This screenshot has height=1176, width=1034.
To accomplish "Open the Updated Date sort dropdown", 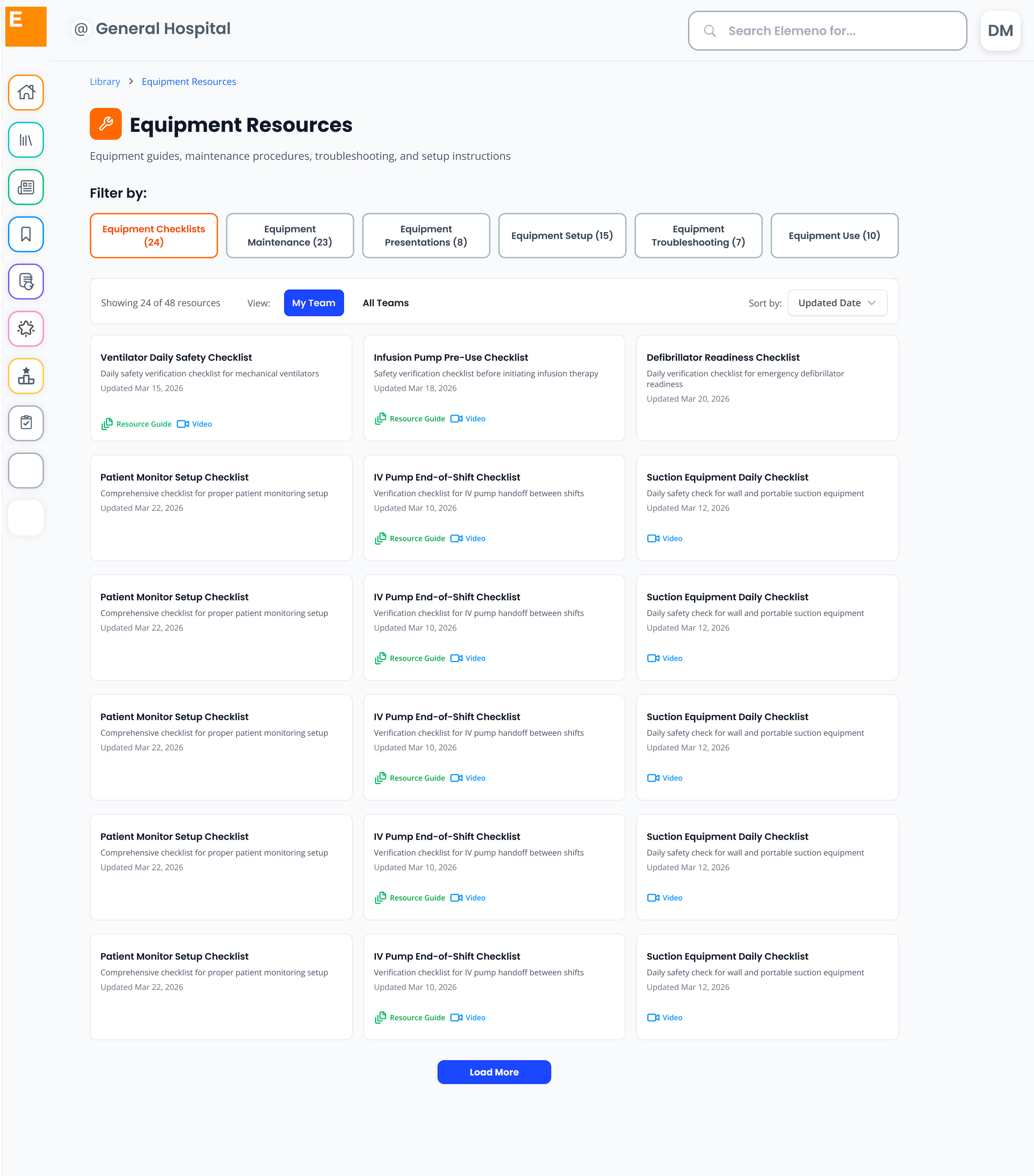I will coord(837,303).
